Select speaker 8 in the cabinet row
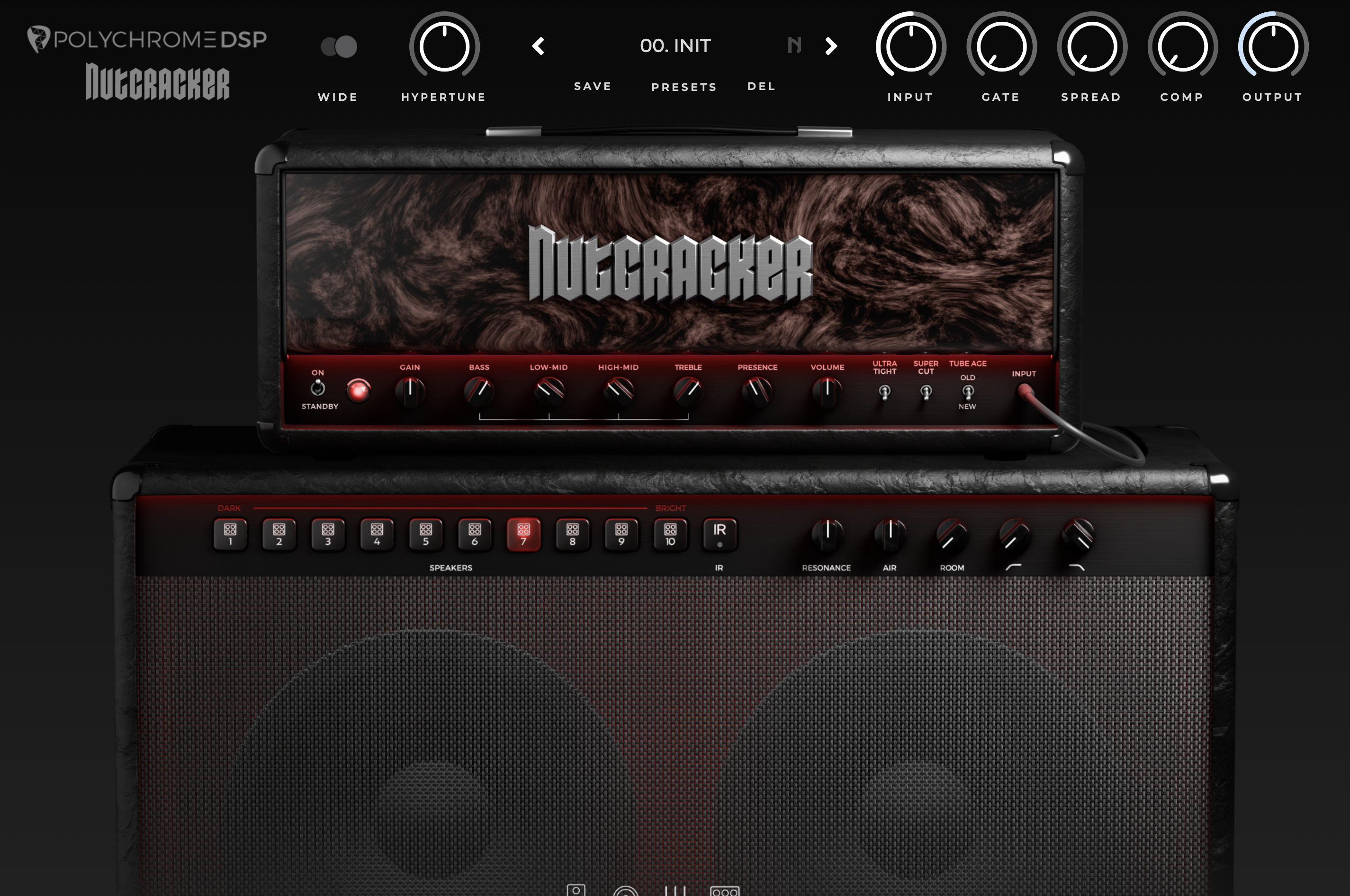The height and width of the screenshot is (896, 1350). (x=572, y=534)
